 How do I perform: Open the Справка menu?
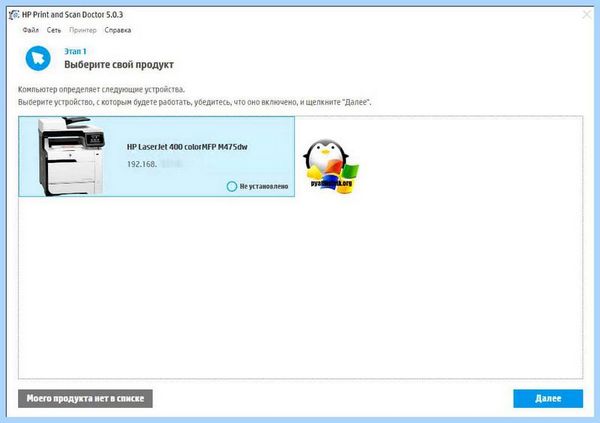click(x=118, y=30)
